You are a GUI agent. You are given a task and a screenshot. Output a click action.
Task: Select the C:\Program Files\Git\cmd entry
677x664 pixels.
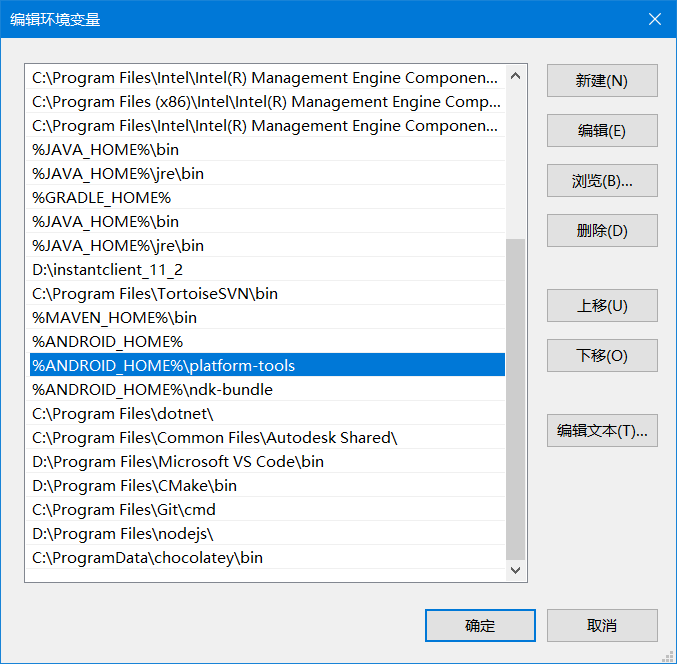click(267, 510)
